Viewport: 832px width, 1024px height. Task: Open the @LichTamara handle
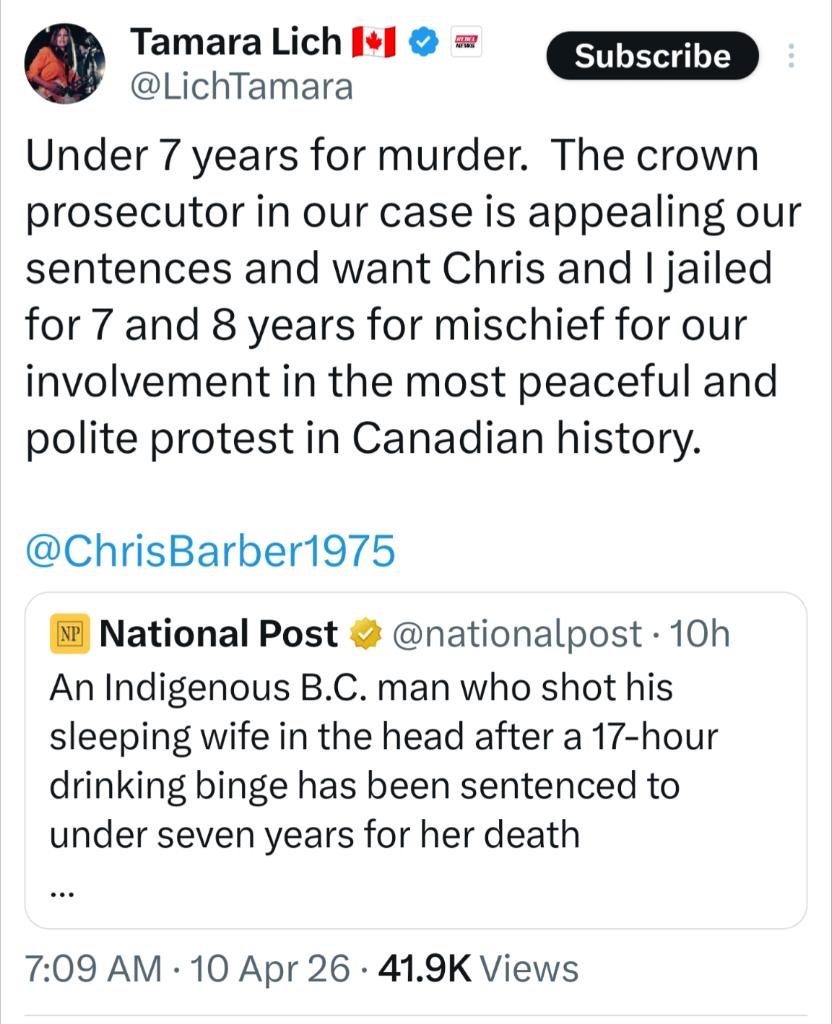click(242, 88)
